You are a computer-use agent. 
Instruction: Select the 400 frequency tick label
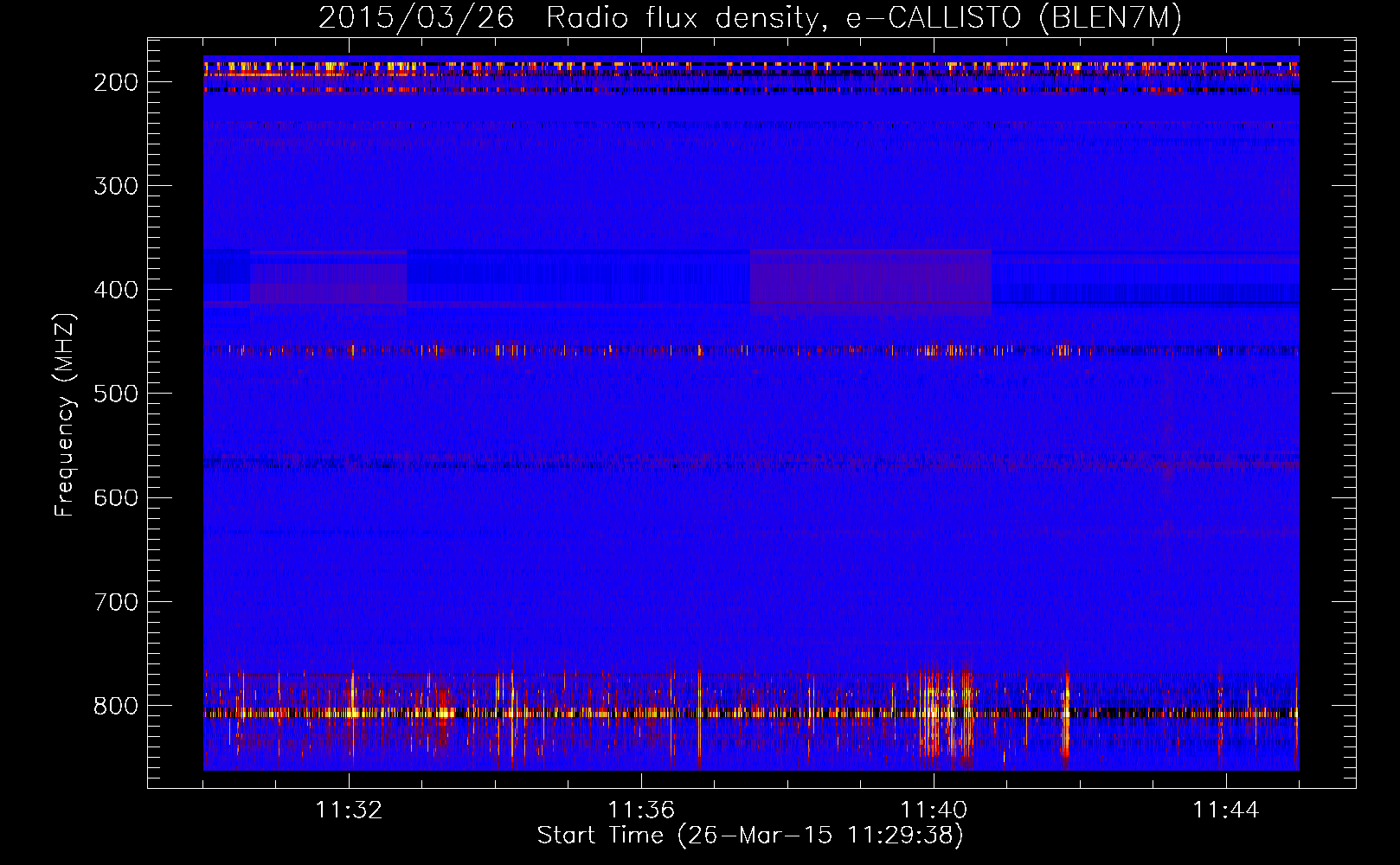pos(116,290)
